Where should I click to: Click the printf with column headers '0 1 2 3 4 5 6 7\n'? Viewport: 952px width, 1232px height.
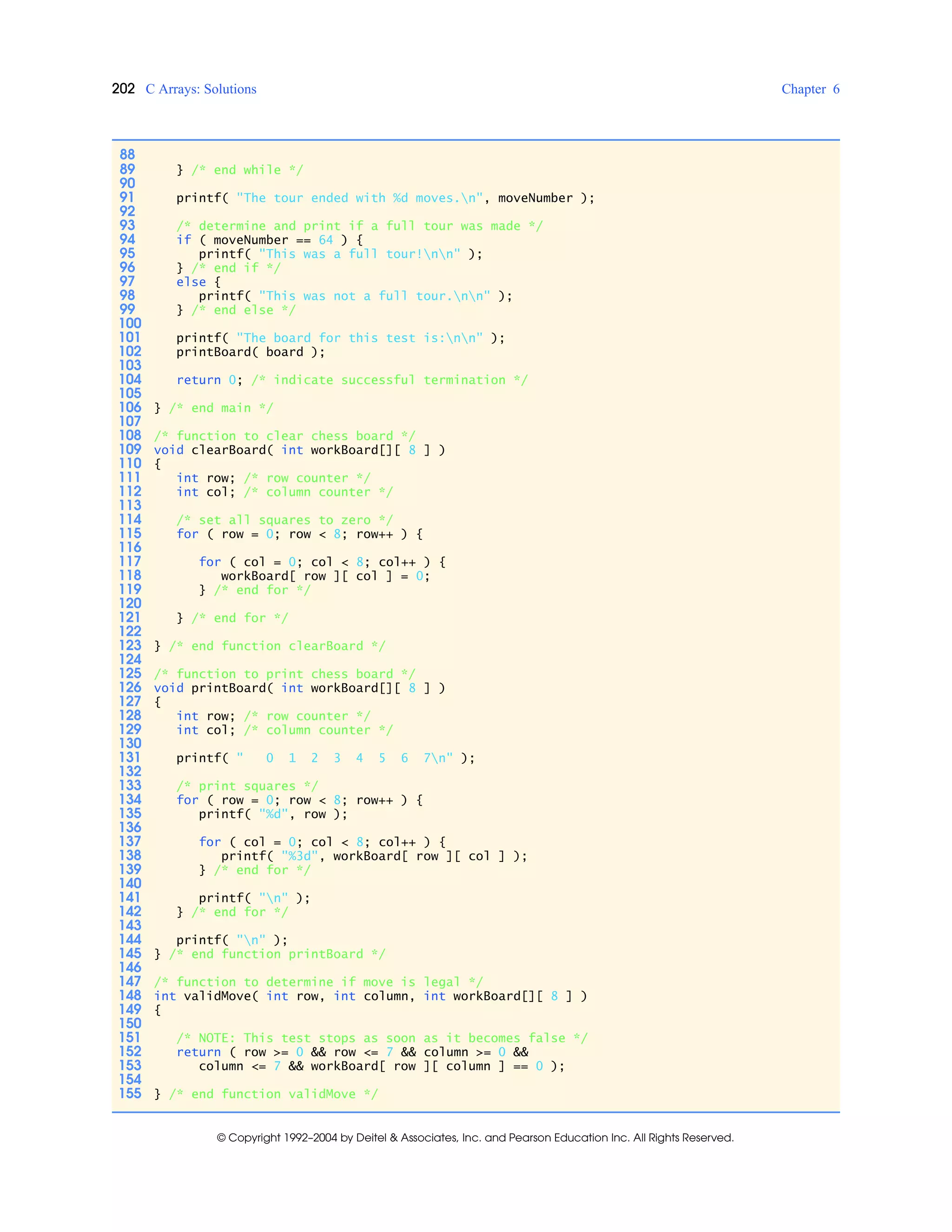coord(325,758)
